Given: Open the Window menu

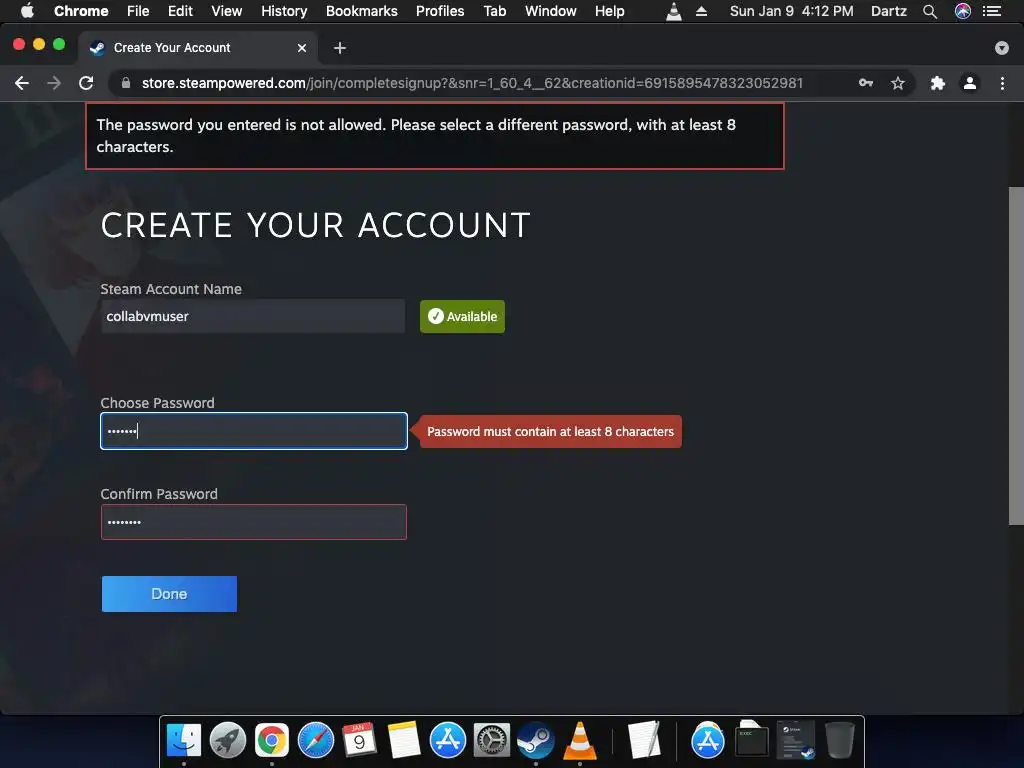Looking at the screenshot, I should (x=551, y=11).
